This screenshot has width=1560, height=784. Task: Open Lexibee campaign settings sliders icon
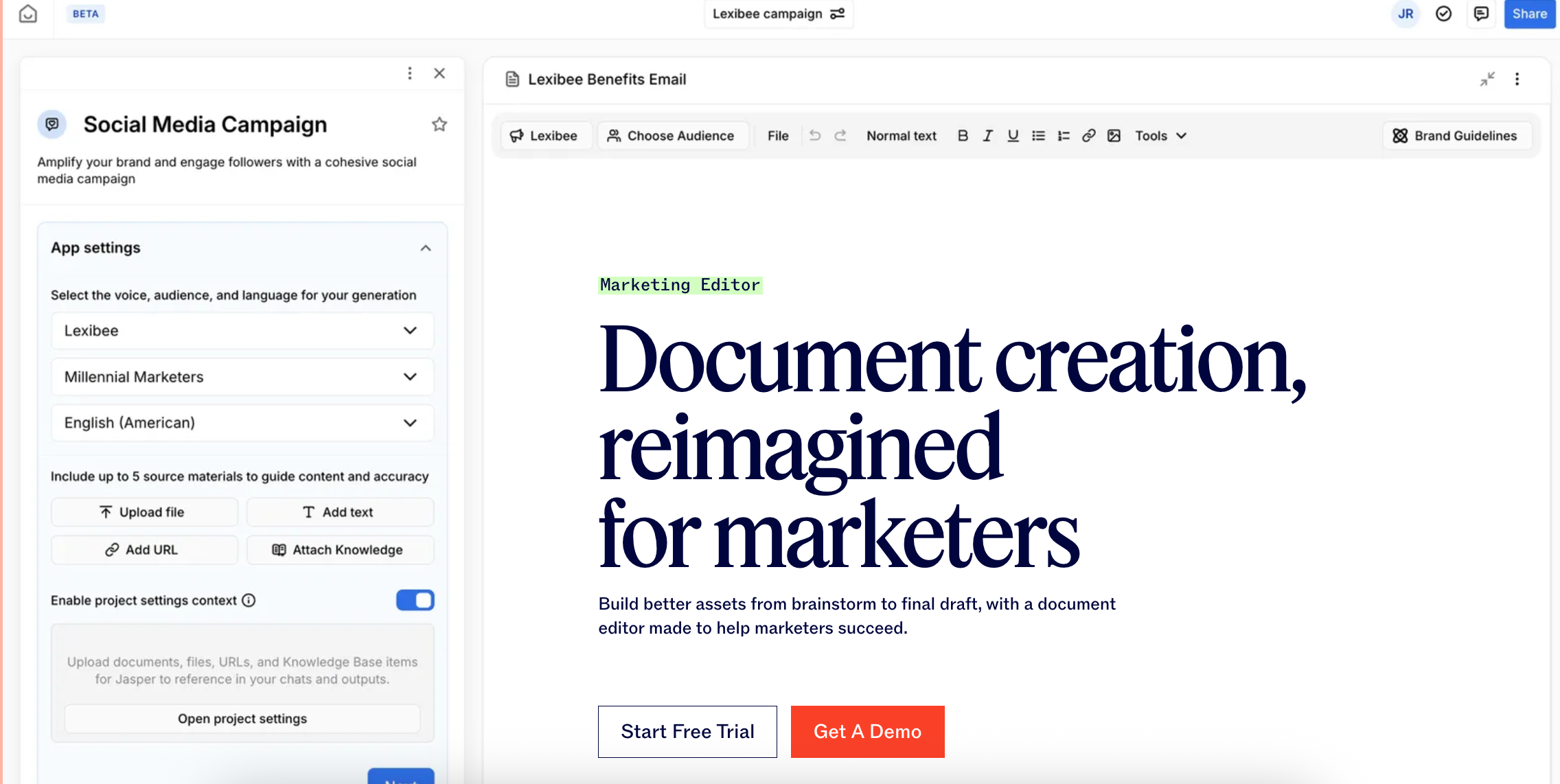[837, 14]
